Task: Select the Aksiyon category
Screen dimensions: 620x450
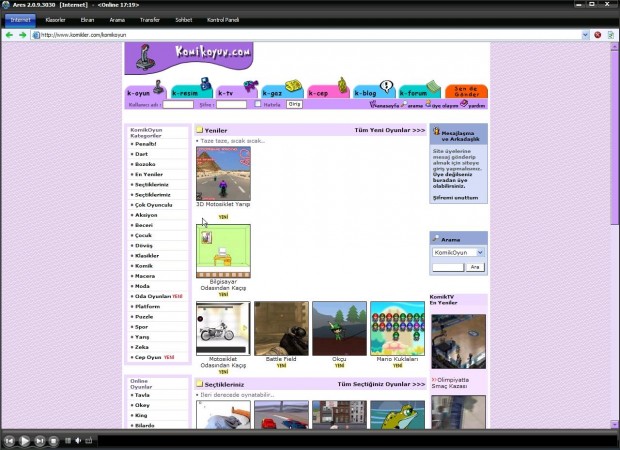Action: pyautogui.click(x=146, y=215)
